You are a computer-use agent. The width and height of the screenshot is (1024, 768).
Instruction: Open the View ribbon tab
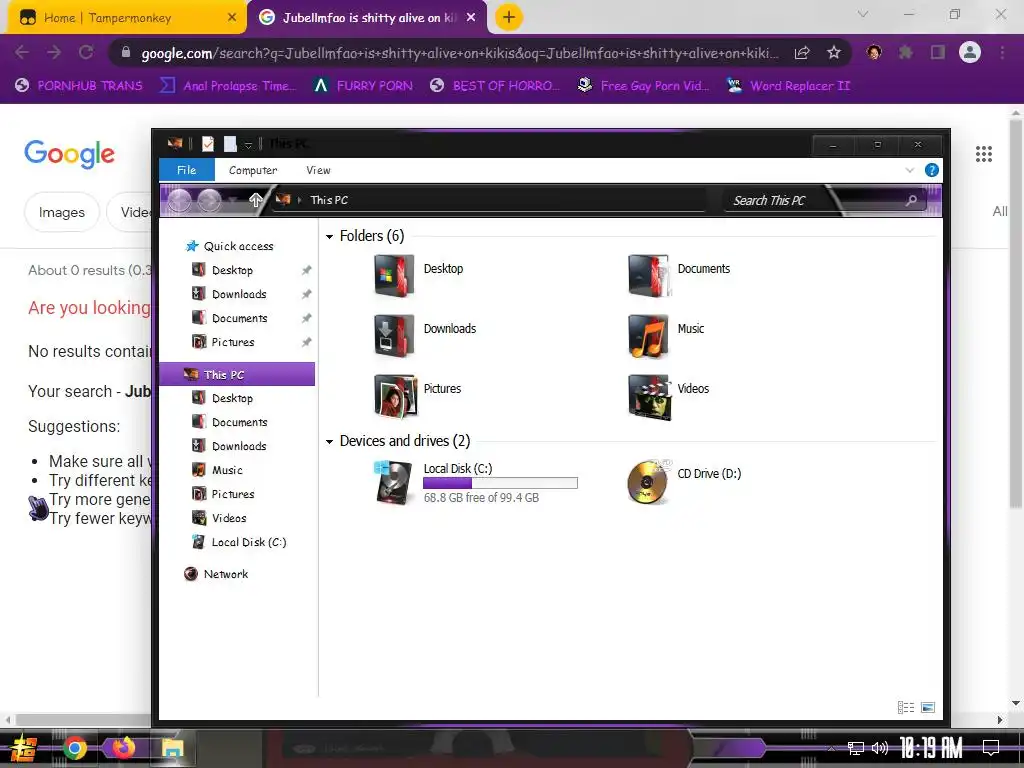(318, 170)
